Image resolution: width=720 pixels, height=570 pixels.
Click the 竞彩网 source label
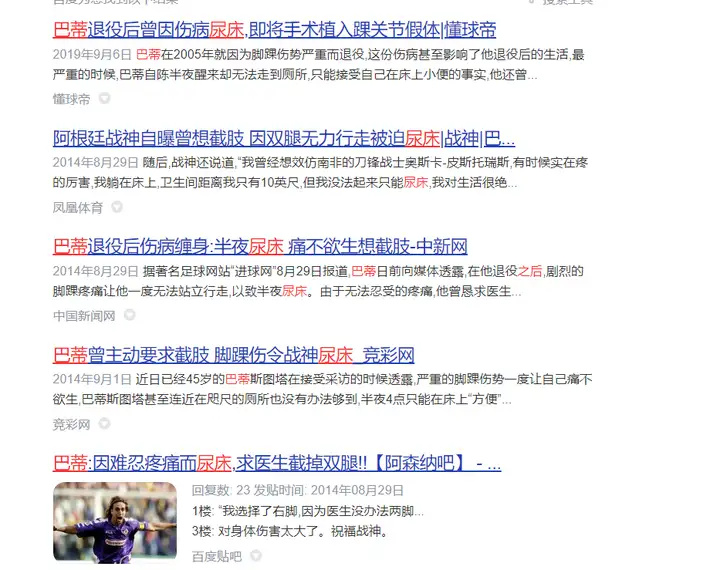71,424
